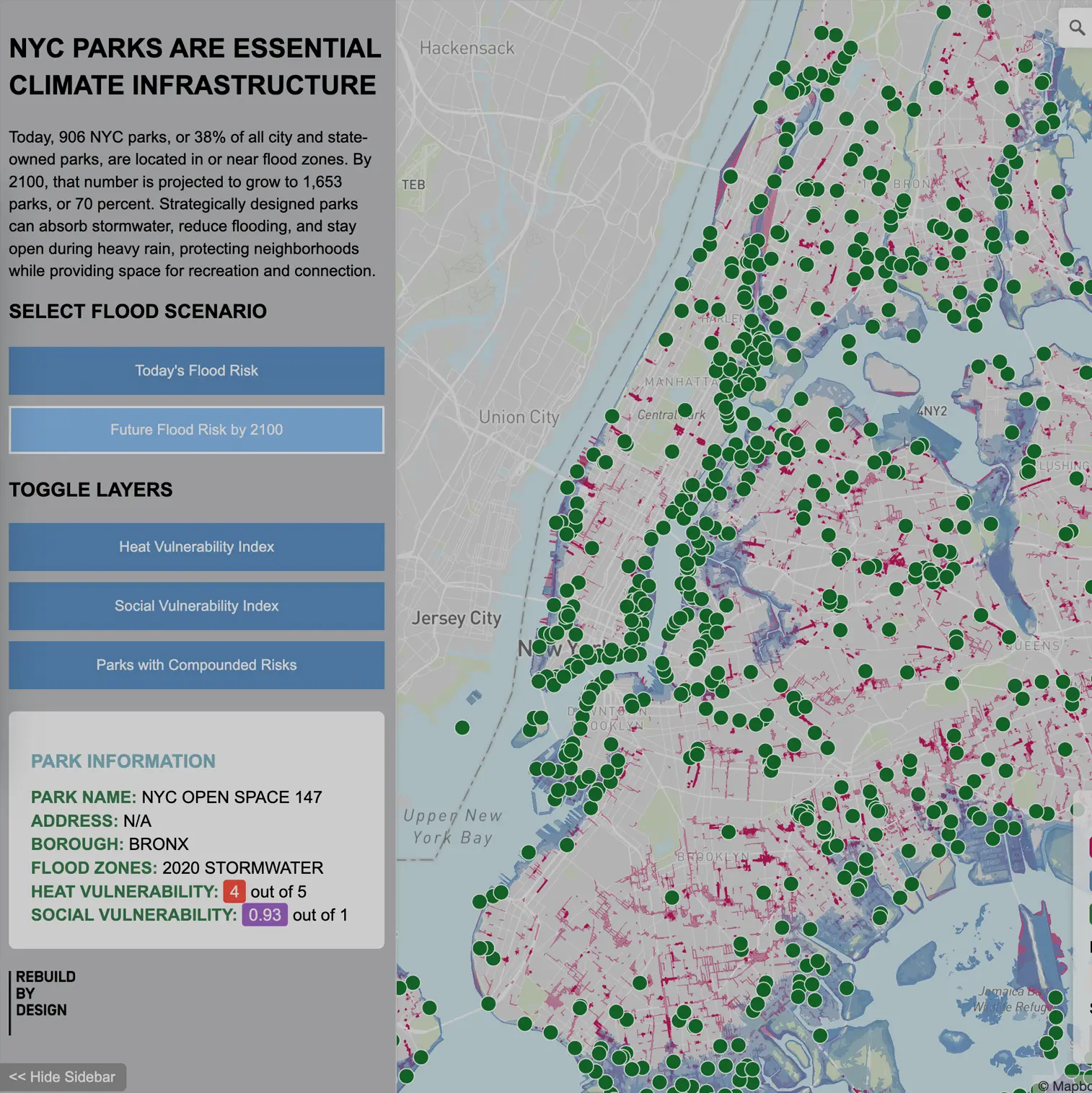Viewport: 1092px width, 1093px height.
Task: Click the red heat vulnerability score badge
Action: (x=234, y=892)
